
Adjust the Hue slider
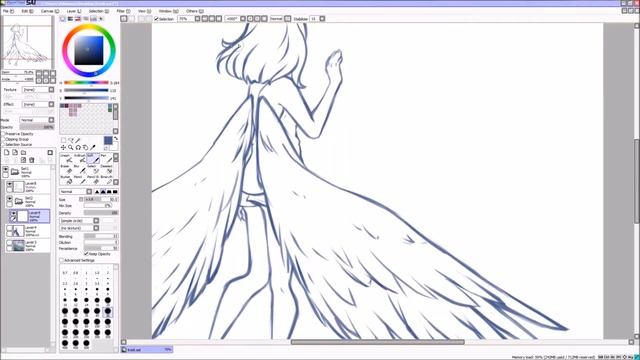86,83
